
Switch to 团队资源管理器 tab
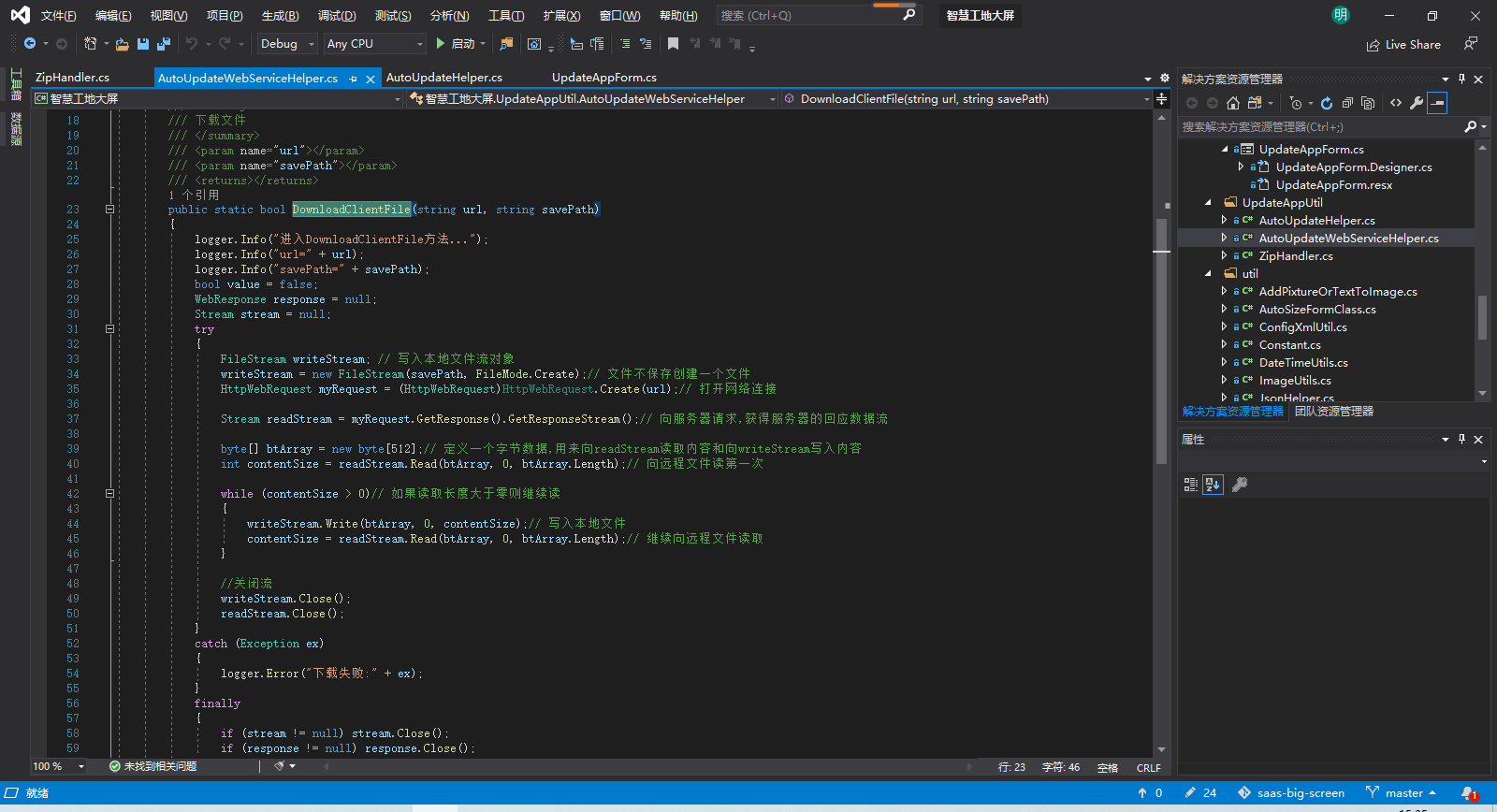pyautogui.click(x=1334, y=412)
